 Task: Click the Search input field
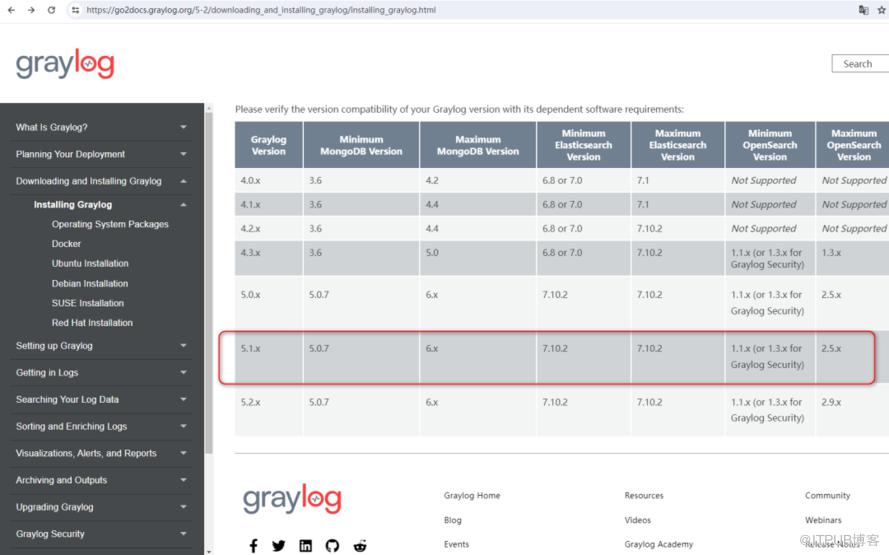(x=859, y=64)
